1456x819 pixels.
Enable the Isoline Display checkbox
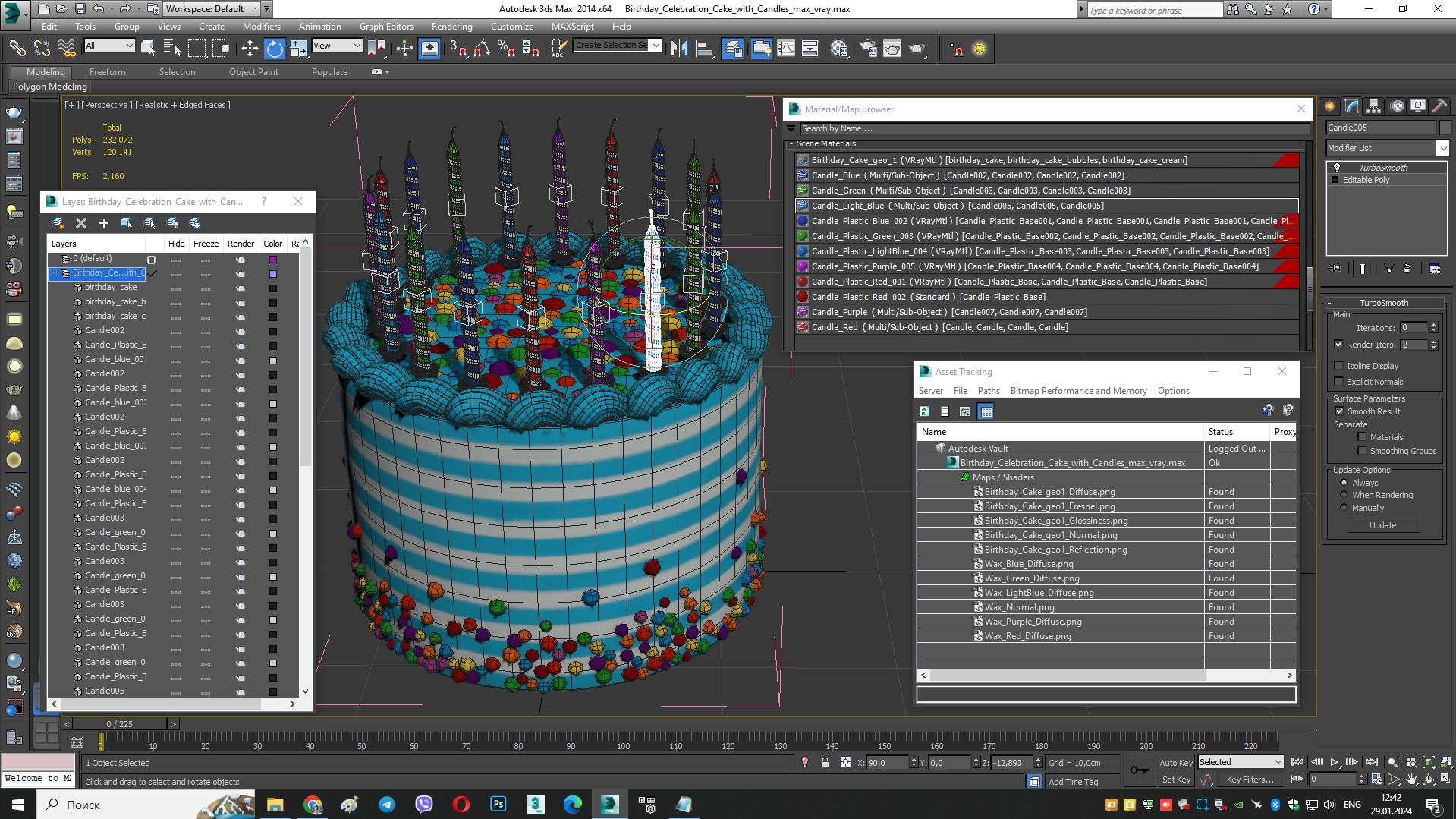1339,366
